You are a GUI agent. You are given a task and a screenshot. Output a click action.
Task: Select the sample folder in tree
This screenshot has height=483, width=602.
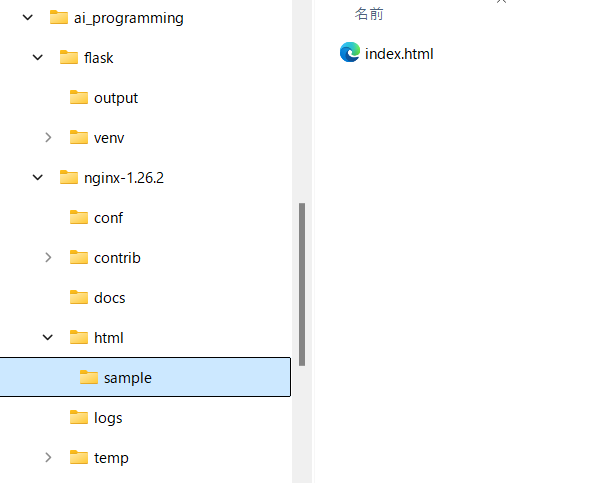[127, 378]
